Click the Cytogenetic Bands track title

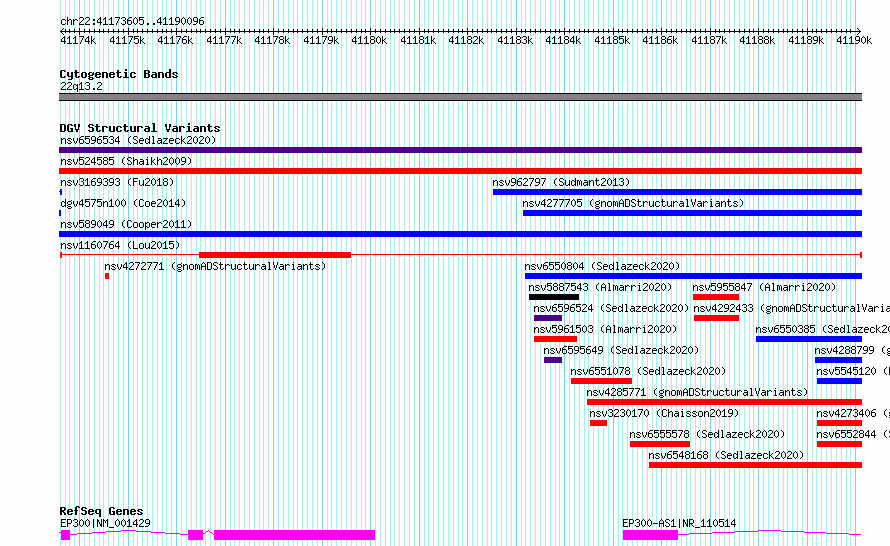click(119, 74)
